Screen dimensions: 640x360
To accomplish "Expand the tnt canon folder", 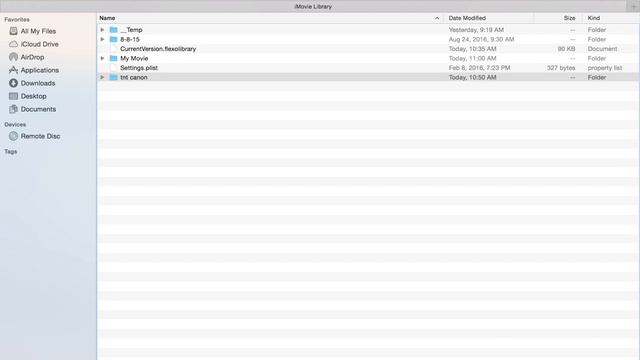I will coord(102,77).
